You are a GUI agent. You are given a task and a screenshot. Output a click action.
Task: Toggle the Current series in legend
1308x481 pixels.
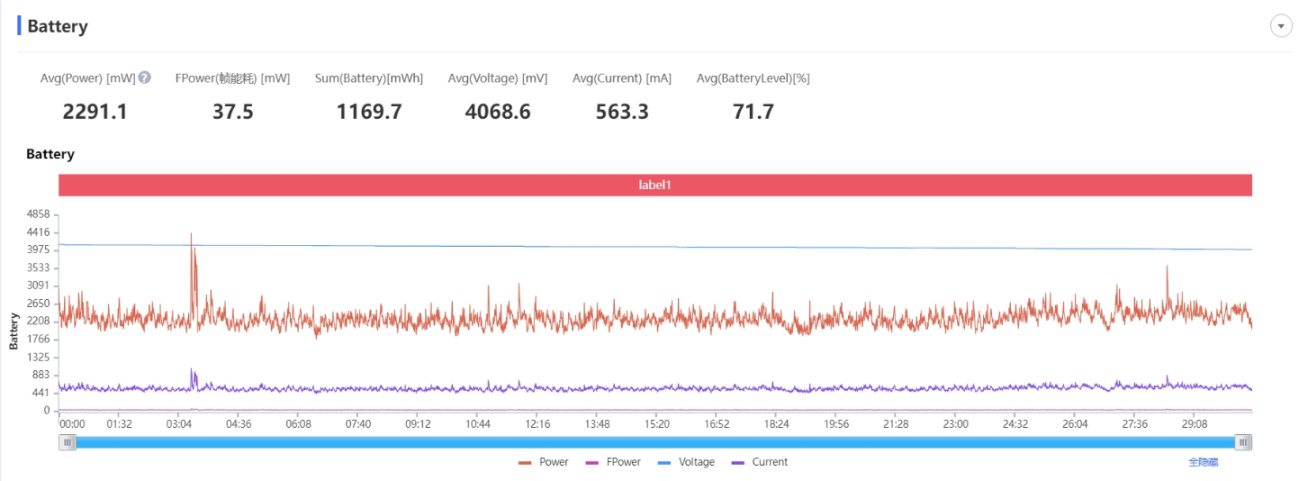tap(760, 462)
